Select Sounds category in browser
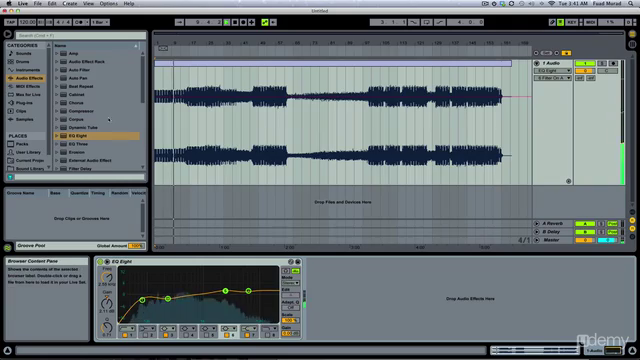This screenshot has width=640, height=360. 24,53
